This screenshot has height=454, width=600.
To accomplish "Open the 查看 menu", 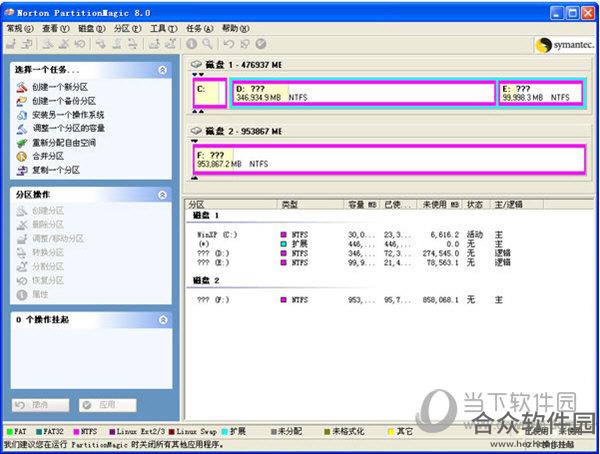I will click(56, 28).
